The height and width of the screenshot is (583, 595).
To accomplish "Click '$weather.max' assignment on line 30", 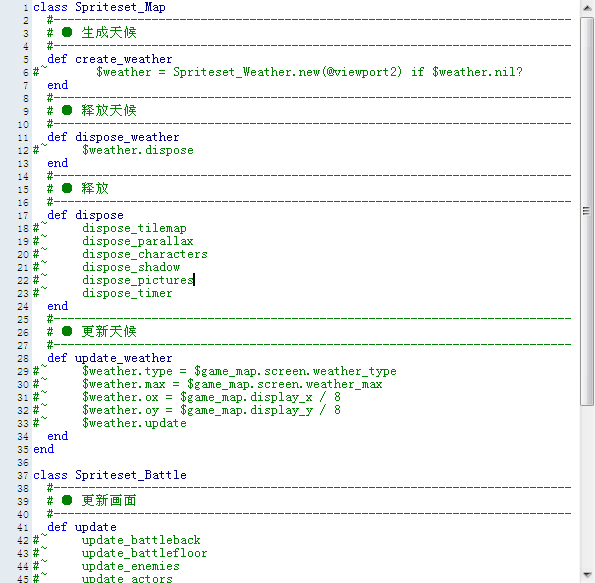I will point(232,384).
